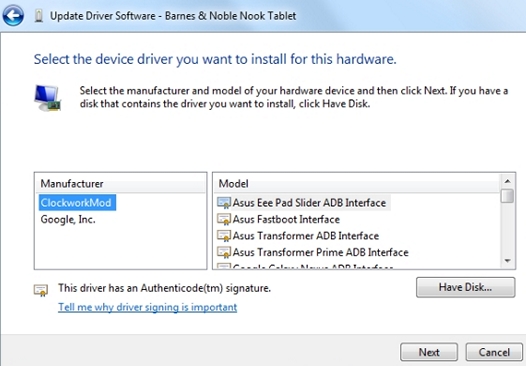
Task: Go back with the blue arrow button
Action: [x=13, y=15]
